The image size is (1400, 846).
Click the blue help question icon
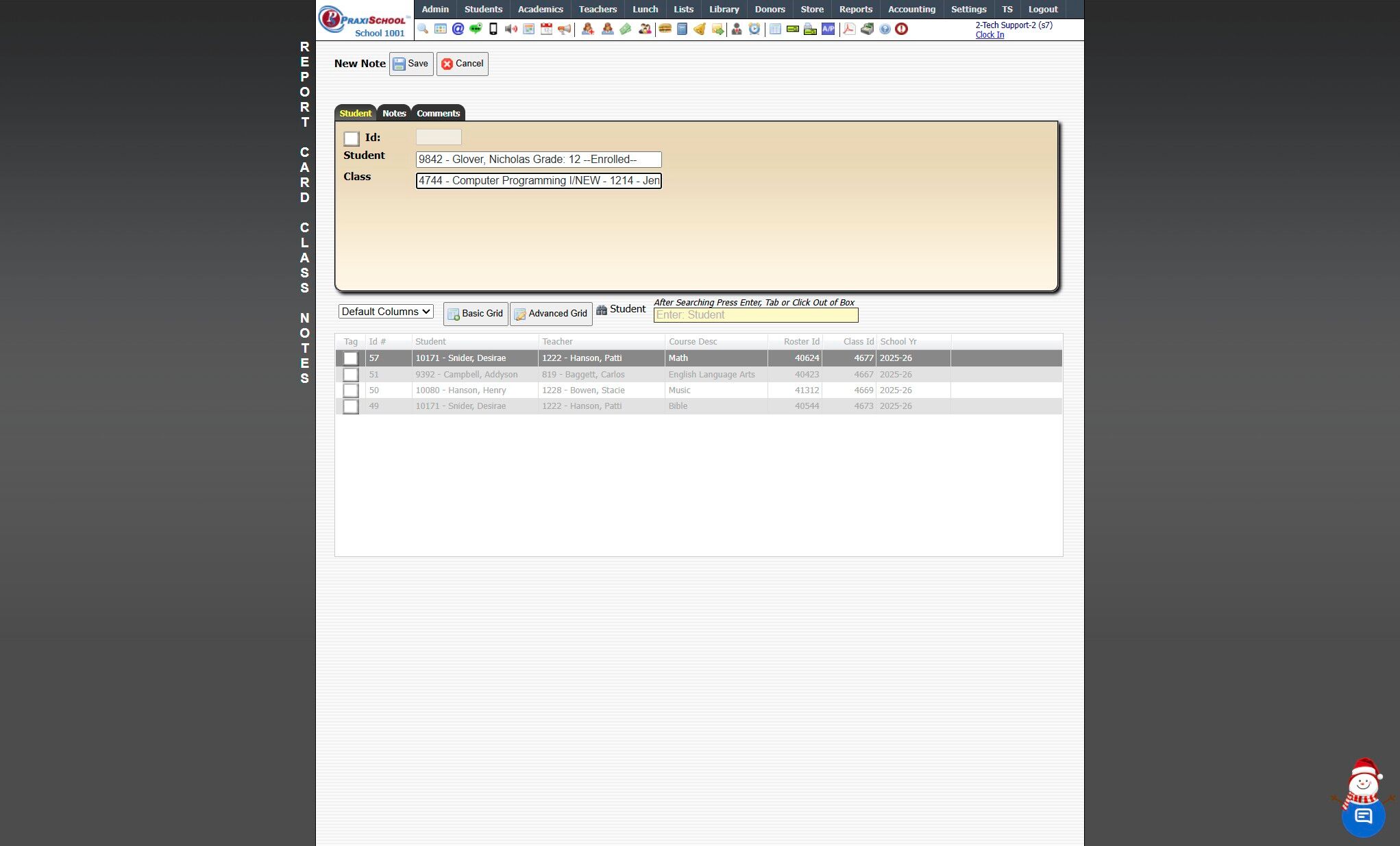885,29
